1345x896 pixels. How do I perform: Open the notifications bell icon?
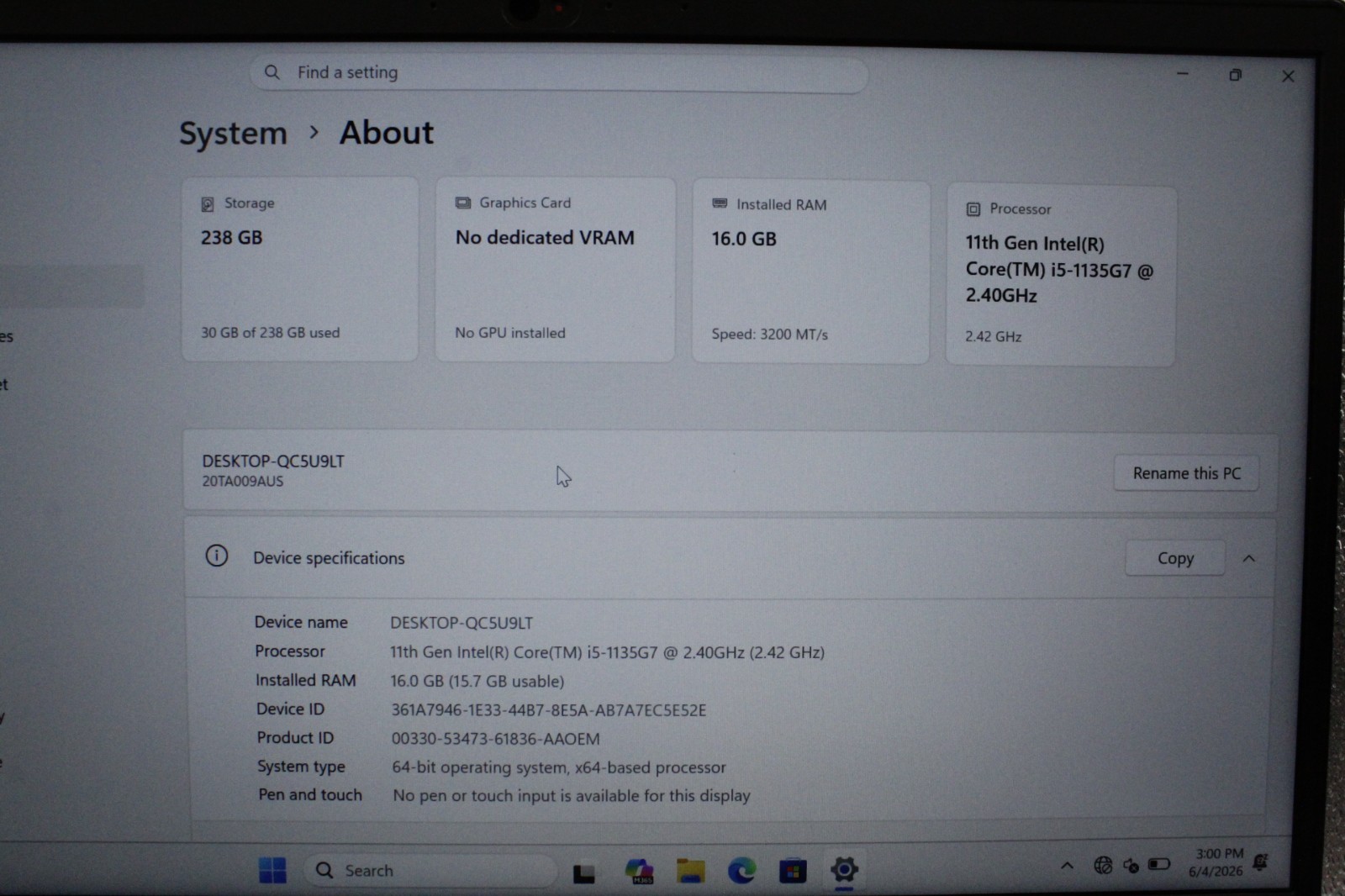[x=1260, y=862]
